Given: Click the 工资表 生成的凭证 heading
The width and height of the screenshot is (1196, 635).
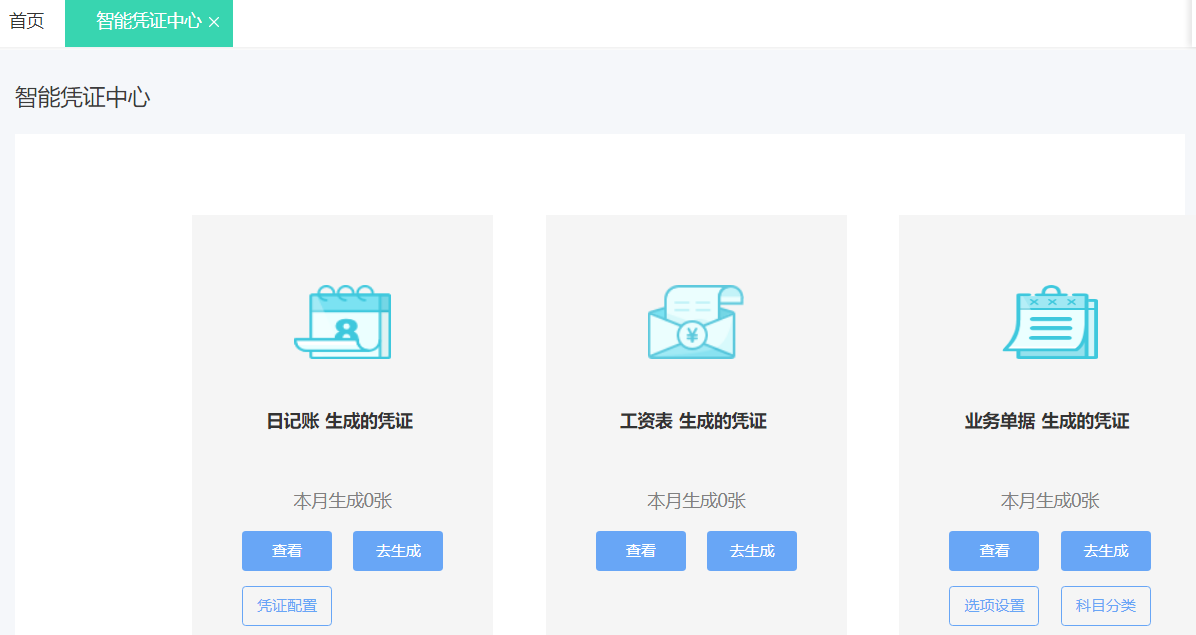Looking at the screenshot, I should tap(696, 421).
